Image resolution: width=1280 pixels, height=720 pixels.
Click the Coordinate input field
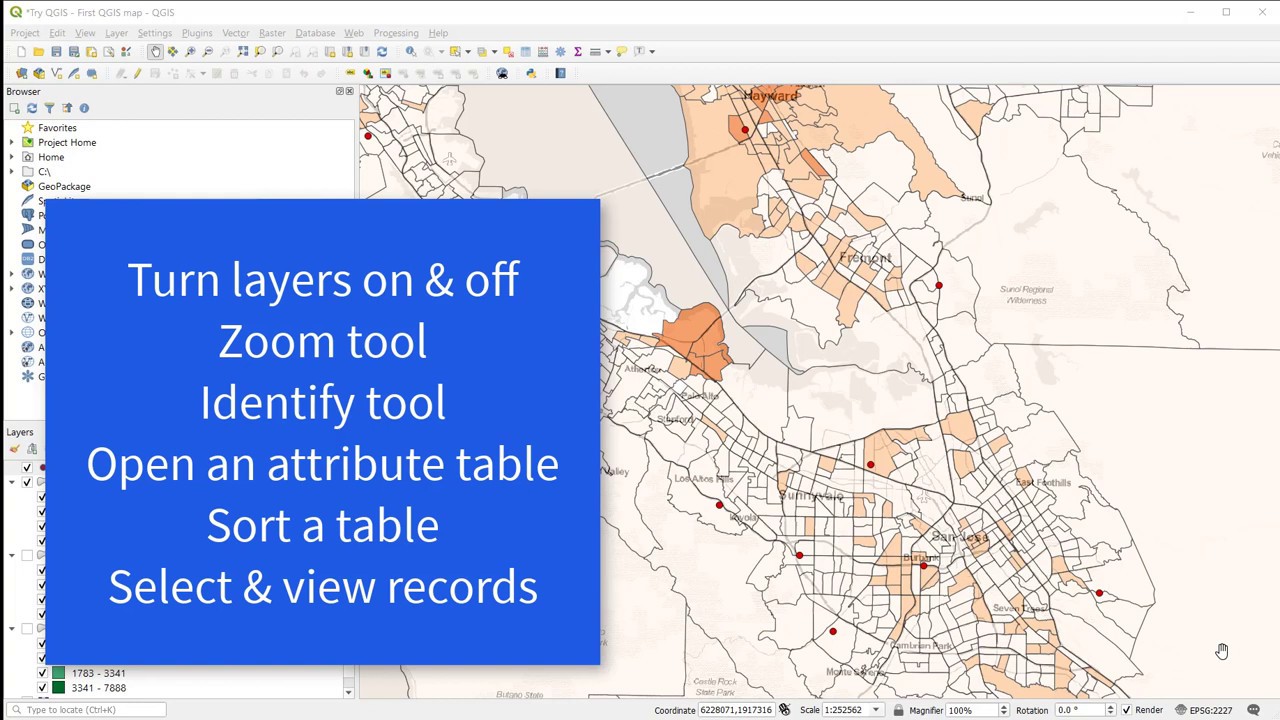738,710
